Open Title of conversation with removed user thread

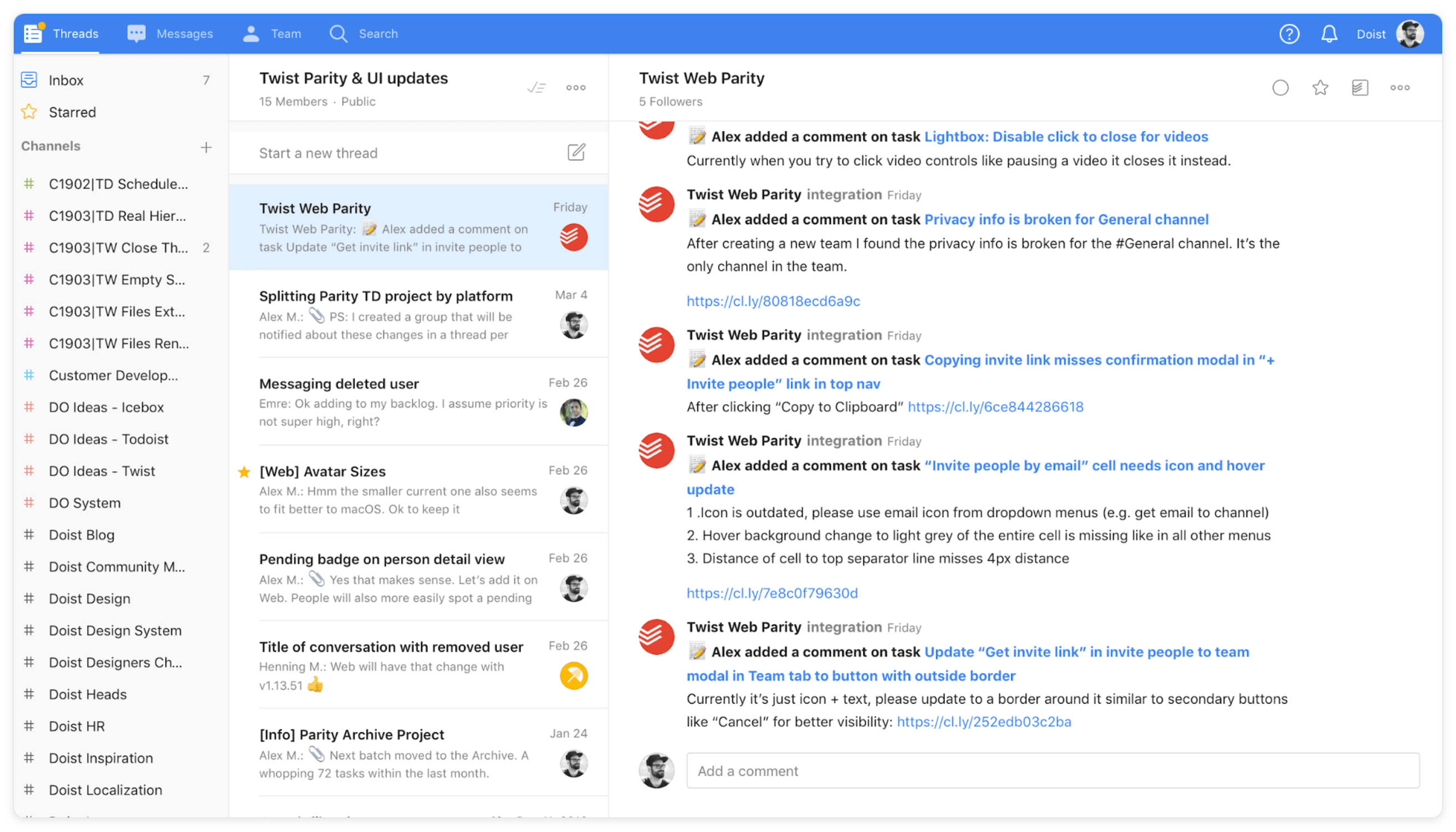418,665
